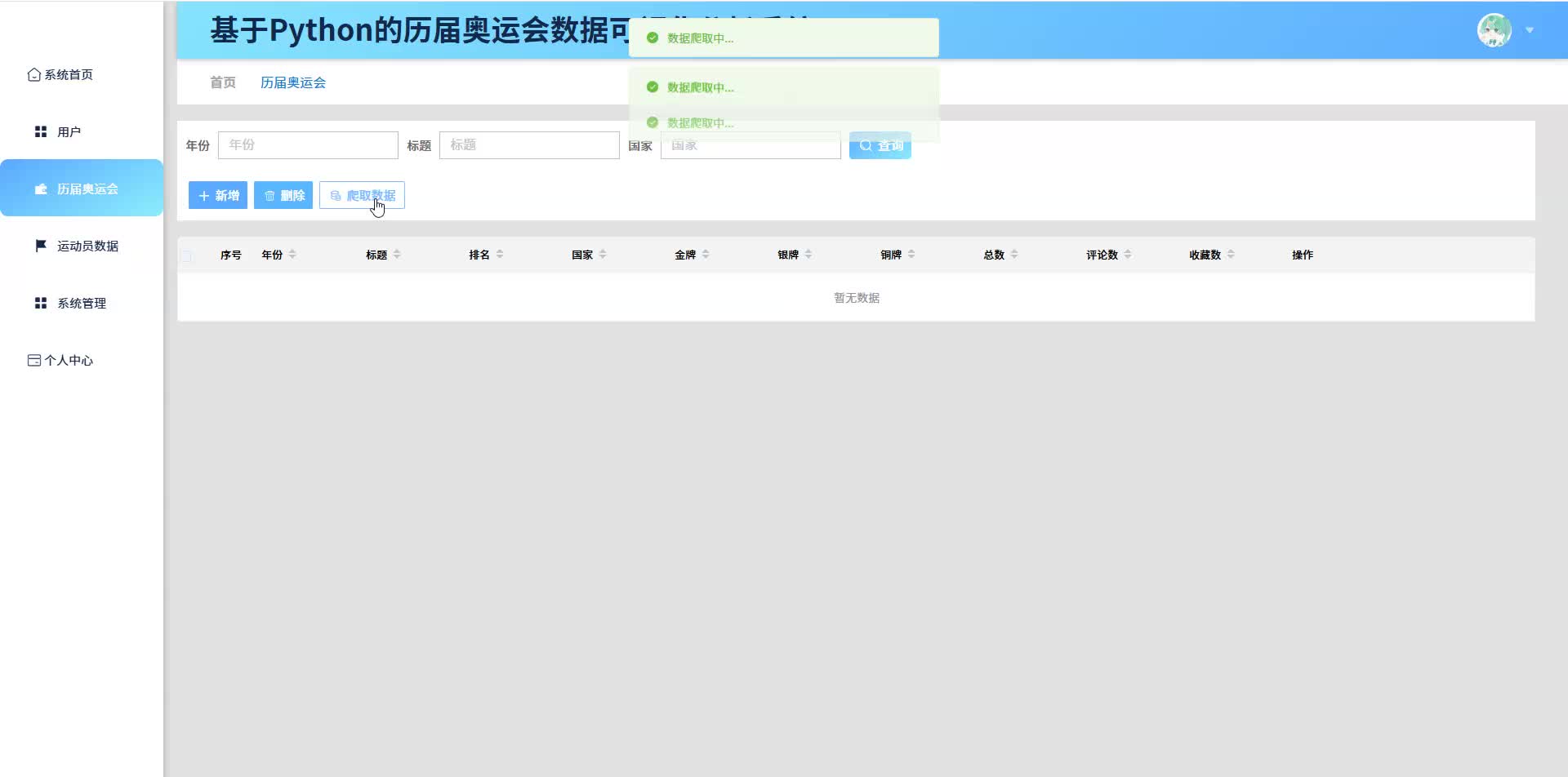Click the icon beside 历届奥运会 in the sidebar
Image resolution: width=1568 pixels, height=777 pixels.
point(41,189)
